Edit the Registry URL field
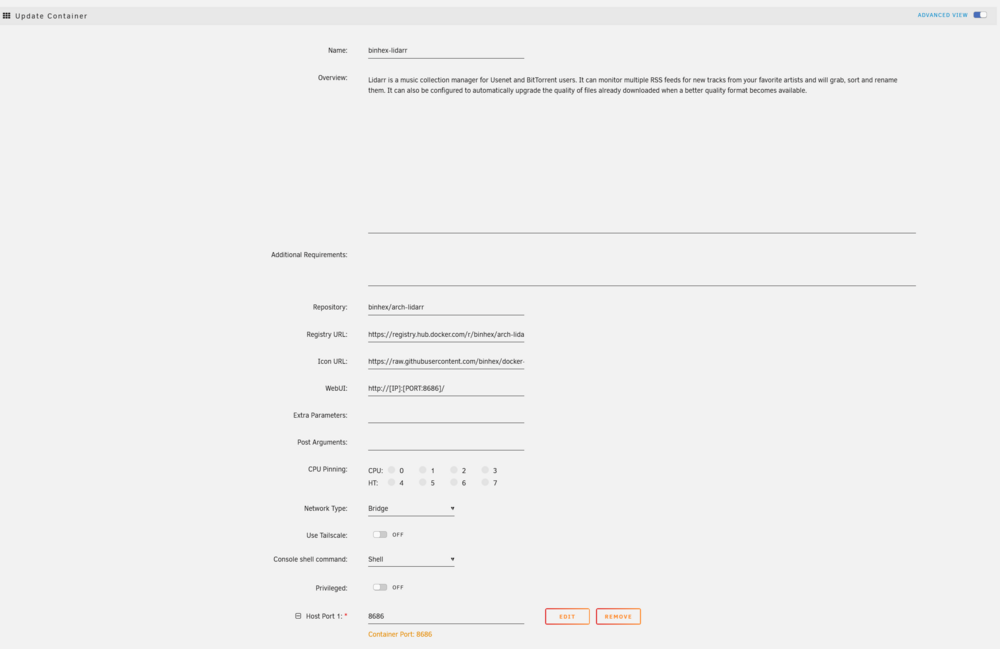 click(x=446, y=334)
